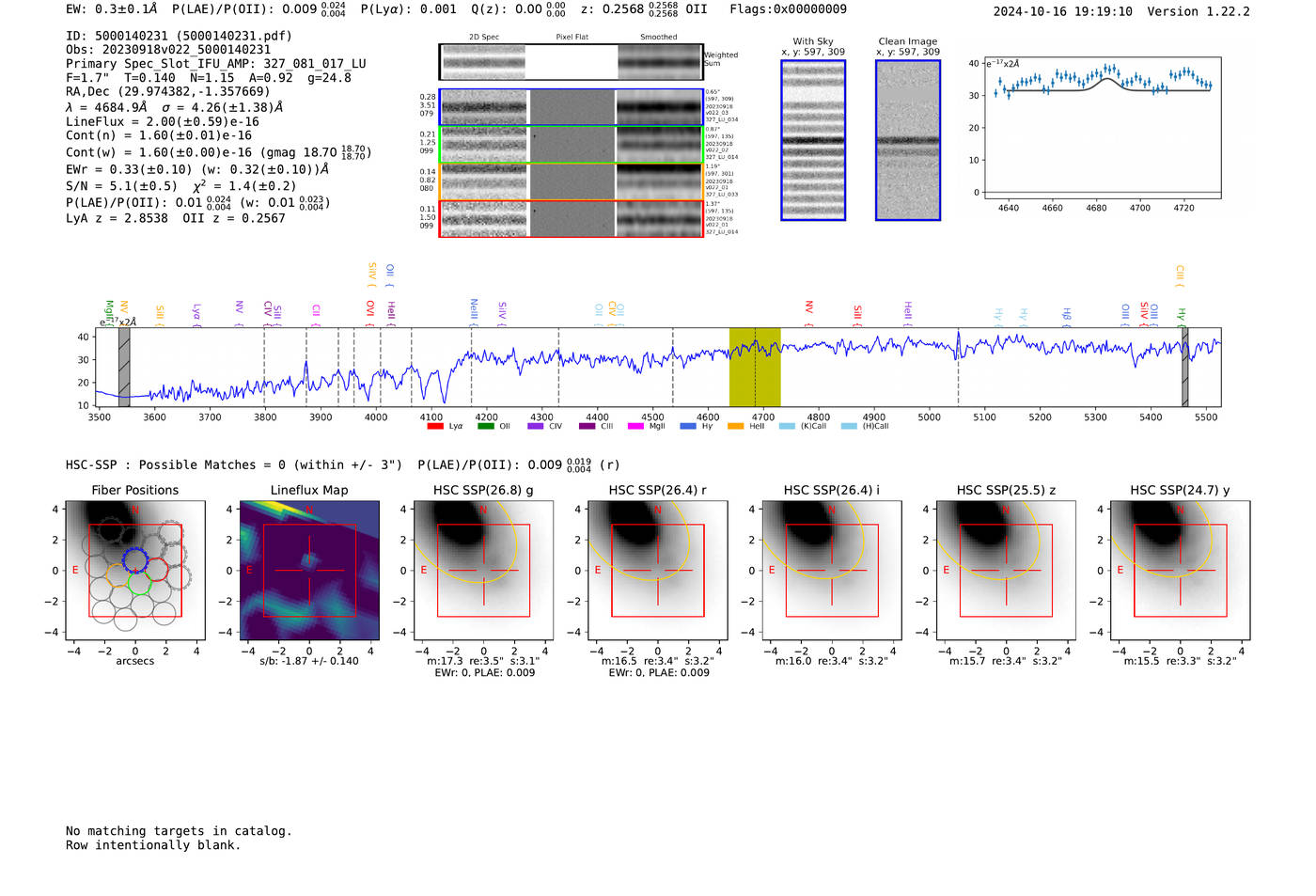Click the orange HeII legend swatch

[735, 426]
